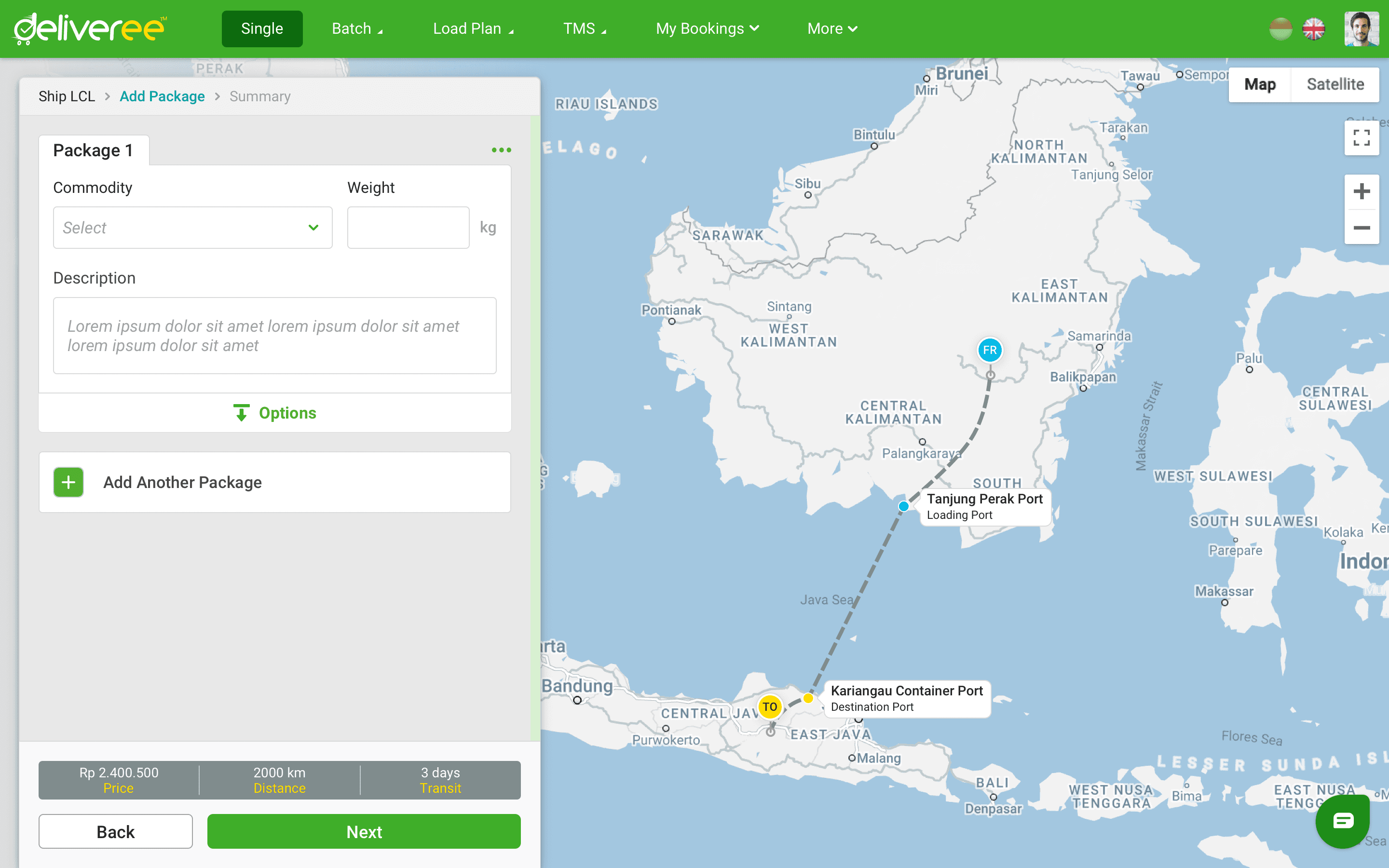Select the Single booking tab

[262, 29]
